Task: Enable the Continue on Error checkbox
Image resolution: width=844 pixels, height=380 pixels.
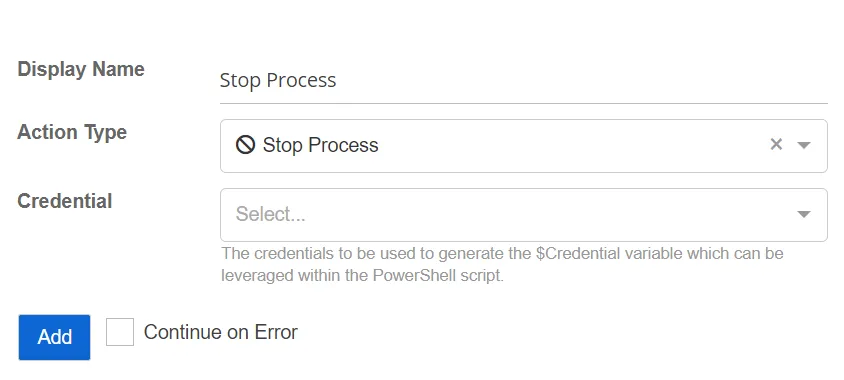Action: click(119, 332)
